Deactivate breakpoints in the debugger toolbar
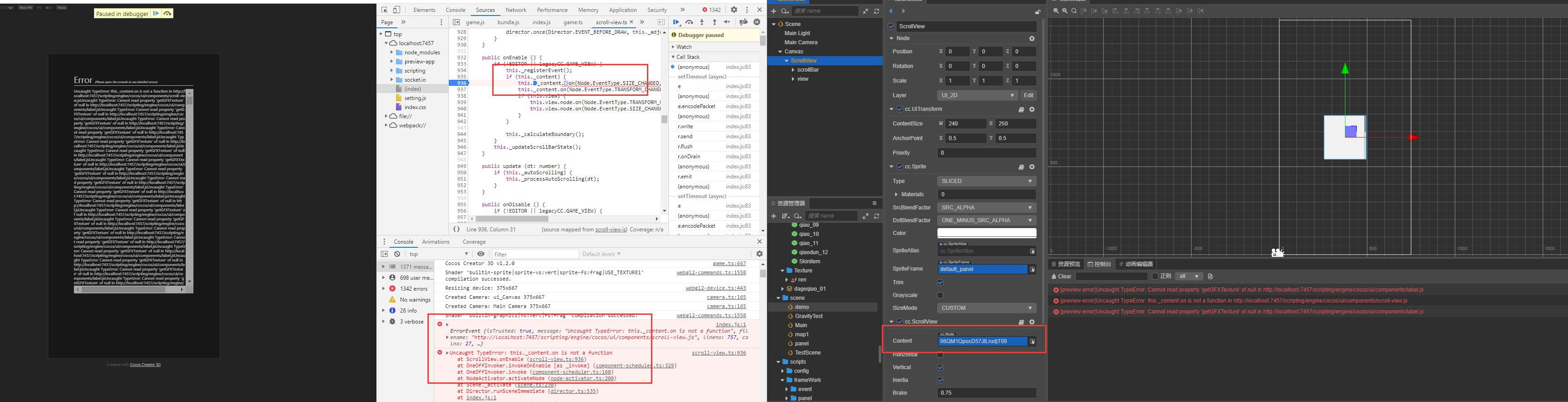The width and height of the screenshot is (1568, 402). click(x=743, y=22)
